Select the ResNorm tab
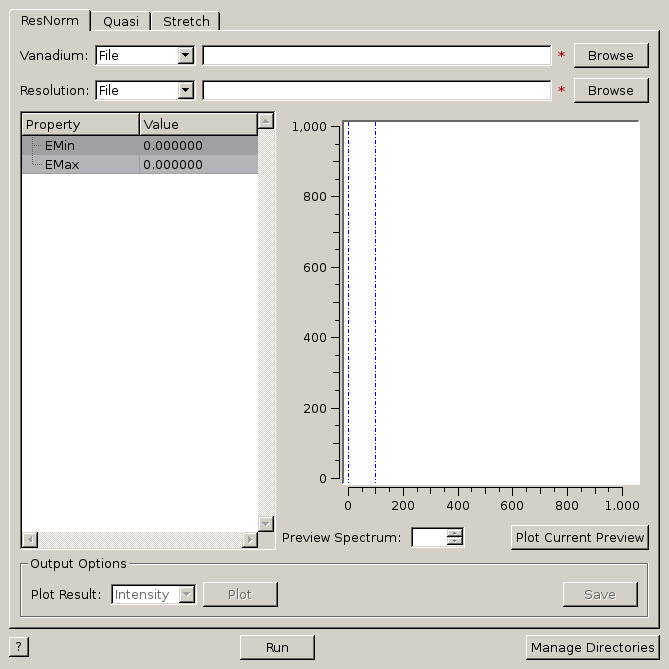 49,20
